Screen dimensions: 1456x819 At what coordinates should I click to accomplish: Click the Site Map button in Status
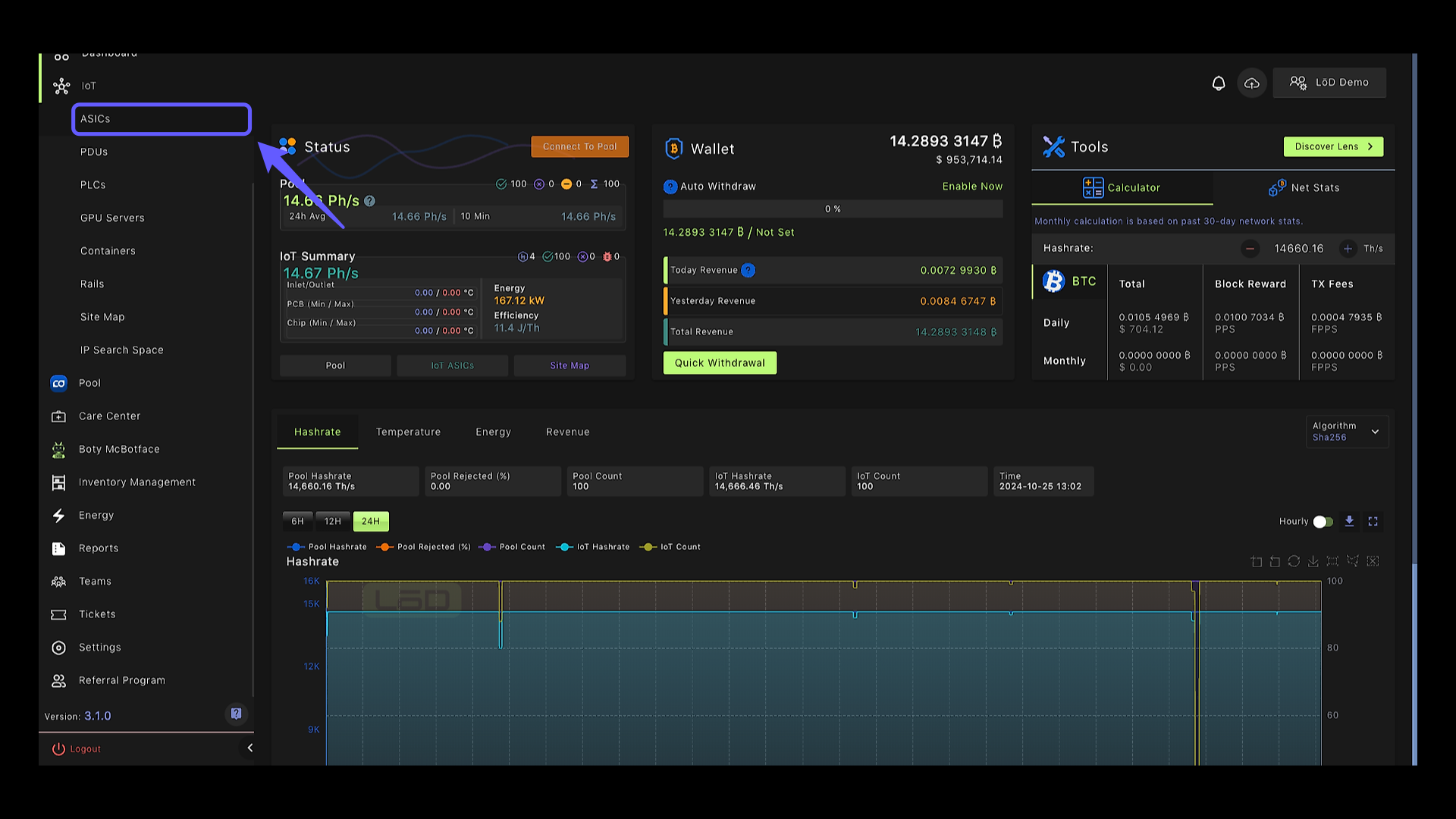click(x=570, y=366)
